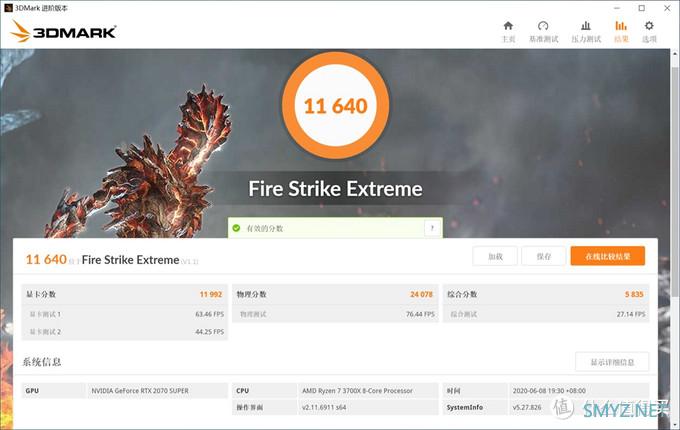The image size is (680, 430).
Task: Click the combined score value 5 835
Action: coord(634,294)
